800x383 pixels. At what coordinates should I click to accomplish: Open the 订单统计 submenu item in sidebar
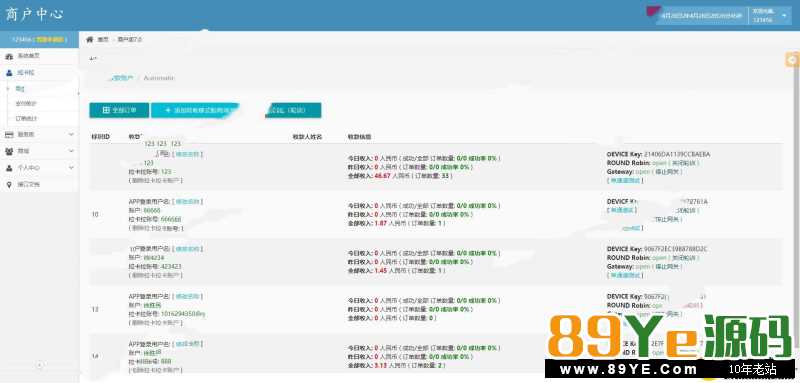(x=26, y=118)
